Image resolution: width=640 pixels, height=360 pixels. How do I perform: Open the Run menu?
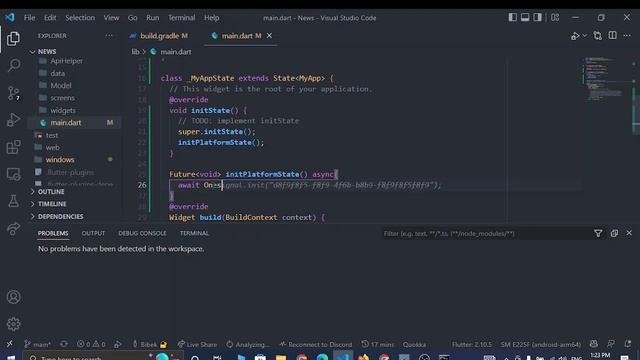tap(153, 18)
